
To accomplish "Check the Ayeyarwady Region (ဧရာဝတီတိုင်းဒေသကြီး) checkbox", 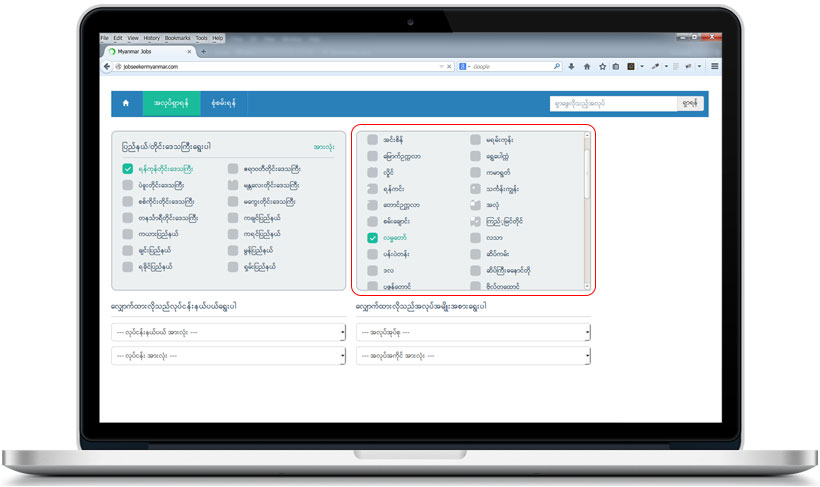I will (x=233, y=168).
